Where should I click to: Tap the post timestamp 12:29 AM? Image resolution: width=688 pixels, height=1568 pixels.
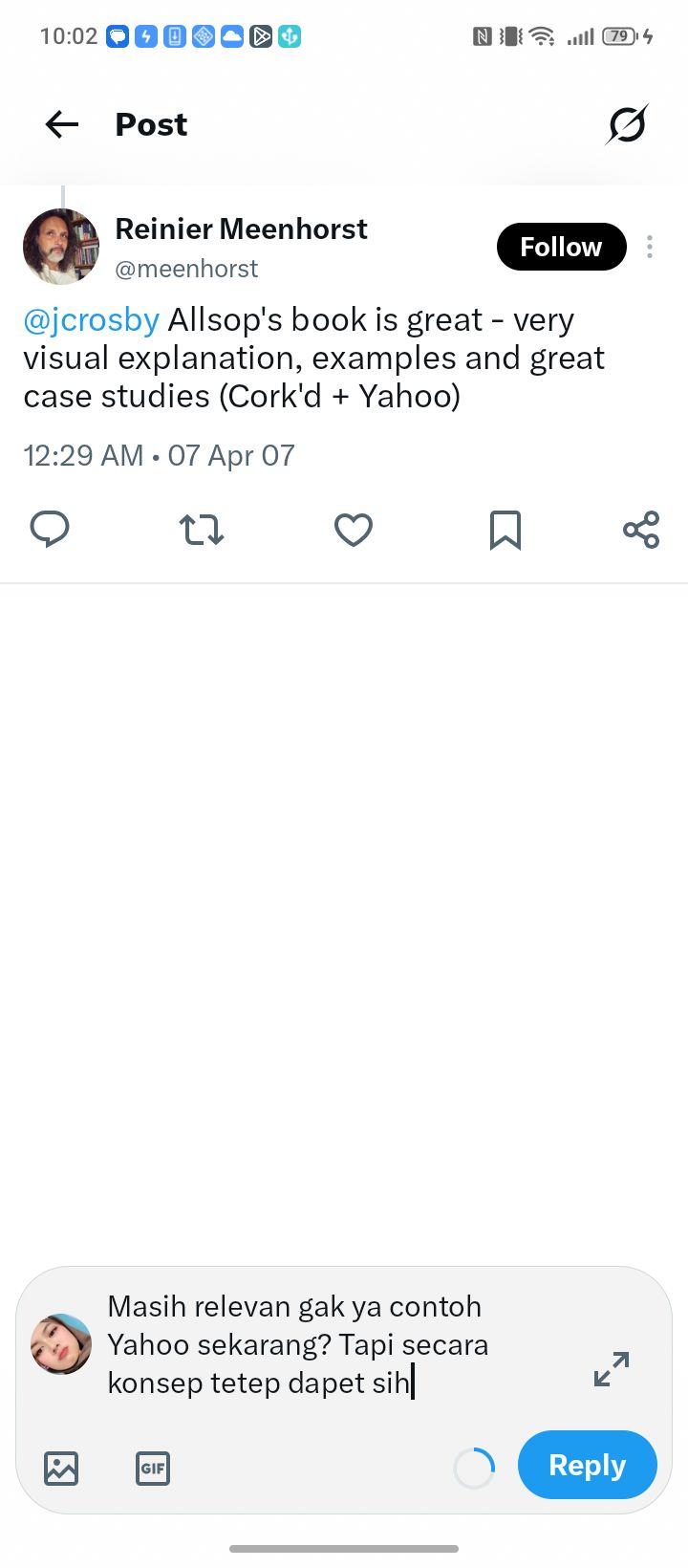pos(83,455)
